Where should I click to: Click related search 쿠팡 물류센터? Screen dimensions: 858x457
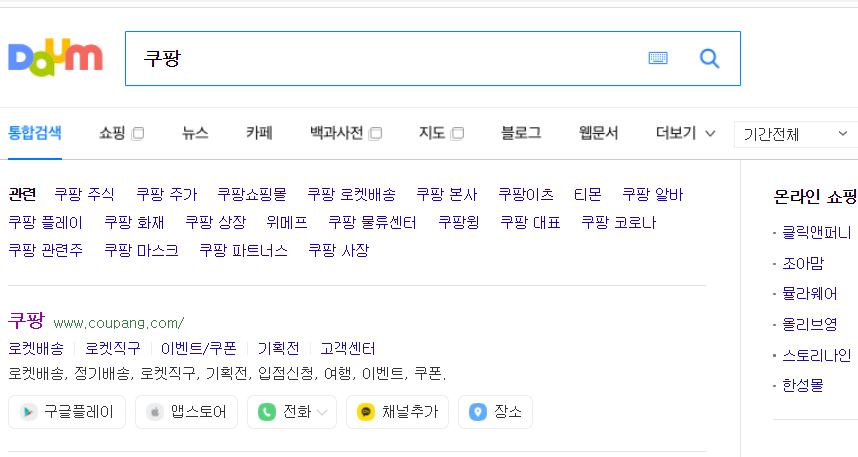click(372, 222)
